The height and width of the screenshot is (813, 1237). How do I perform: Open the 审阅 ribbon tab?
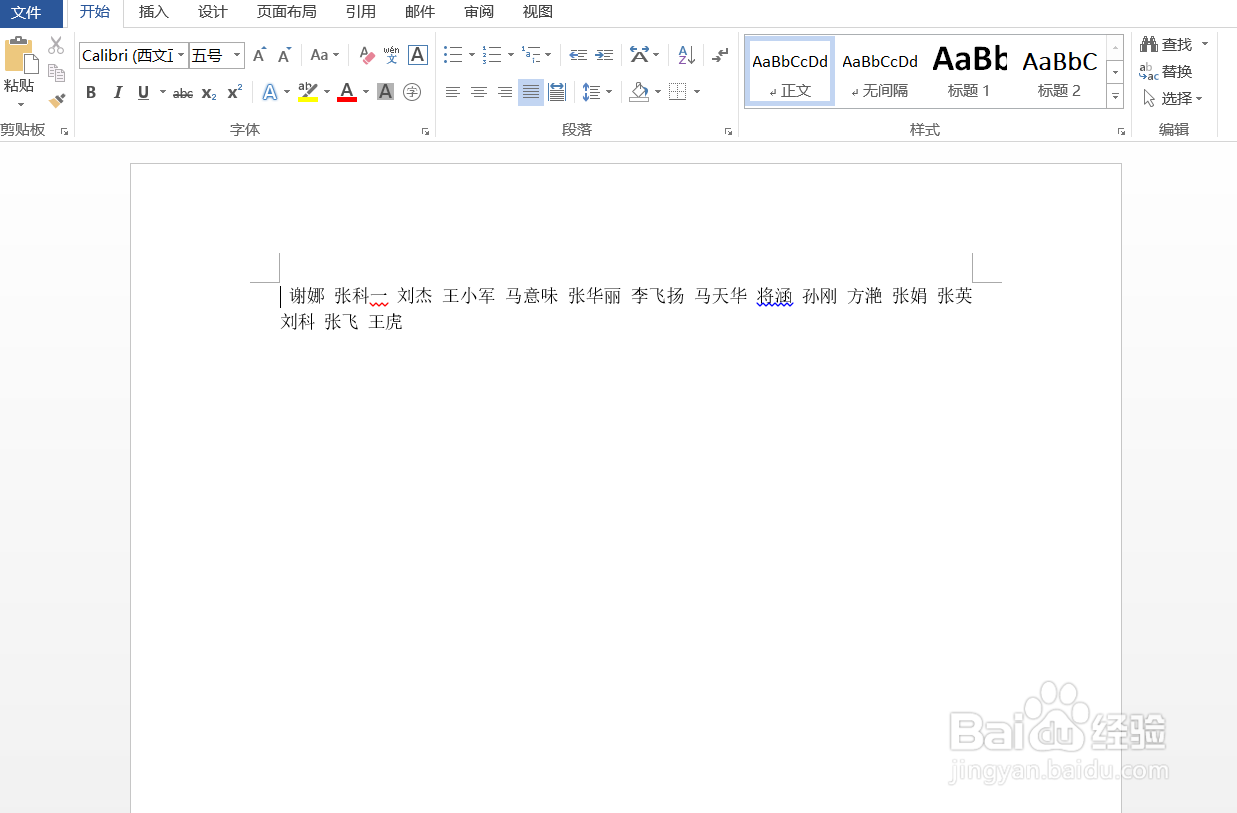(478, 13)
